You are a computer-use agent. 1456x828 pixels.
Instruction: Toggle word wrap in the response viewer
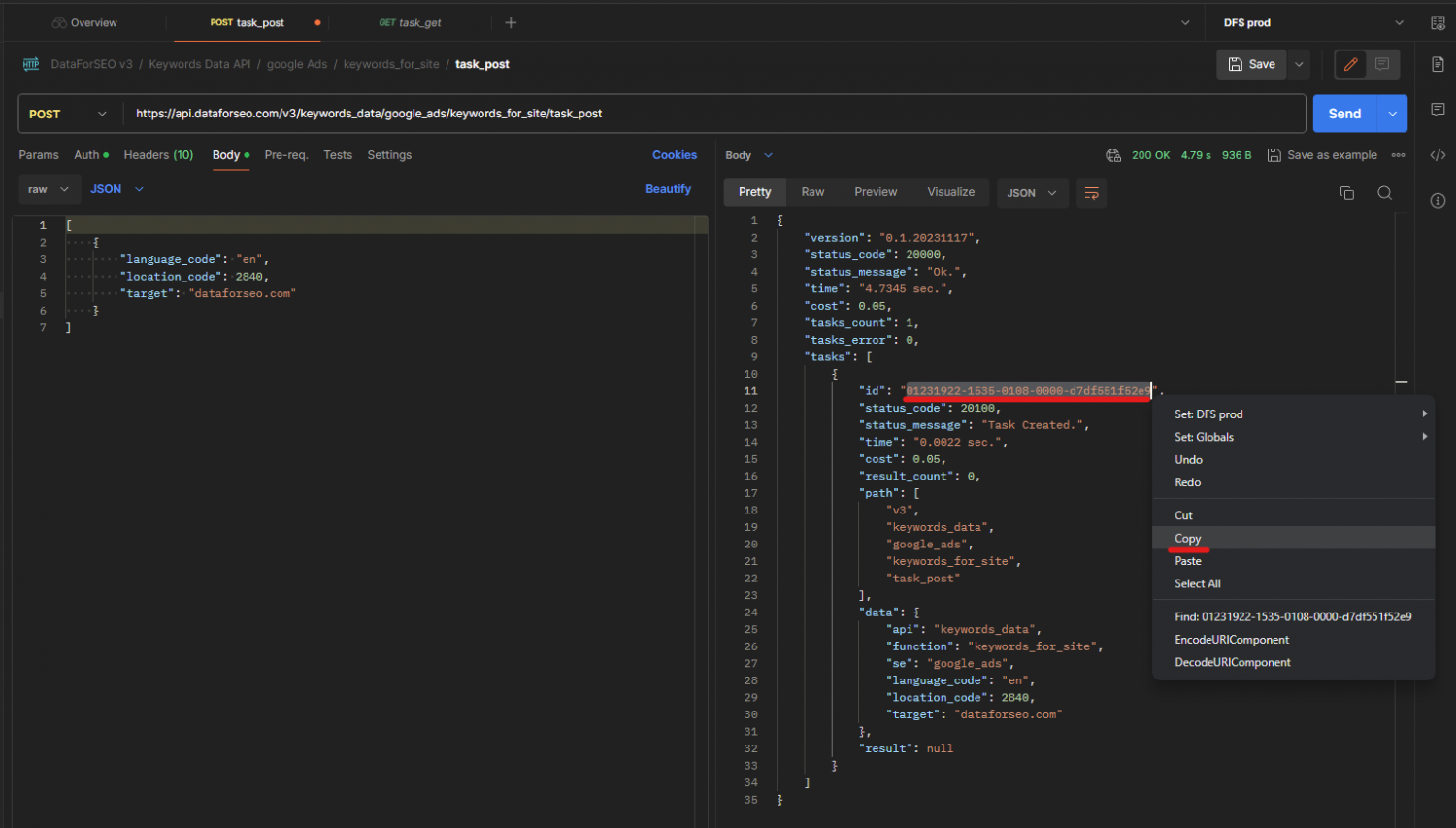[1091, 193]
